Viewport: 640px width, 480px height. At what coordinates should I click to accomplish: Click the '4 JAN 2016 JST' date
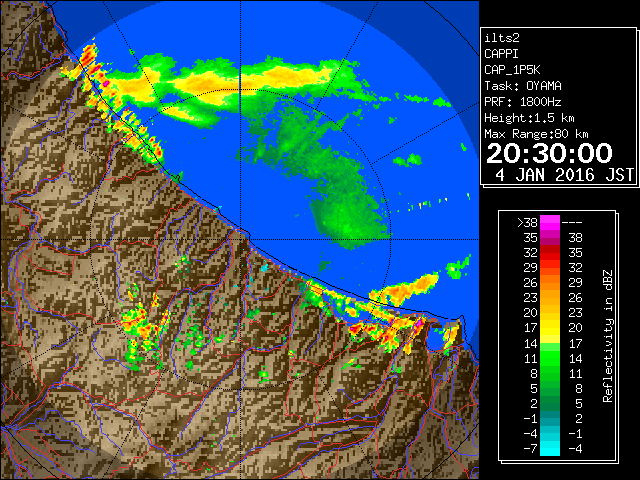[x=564, y=175]
